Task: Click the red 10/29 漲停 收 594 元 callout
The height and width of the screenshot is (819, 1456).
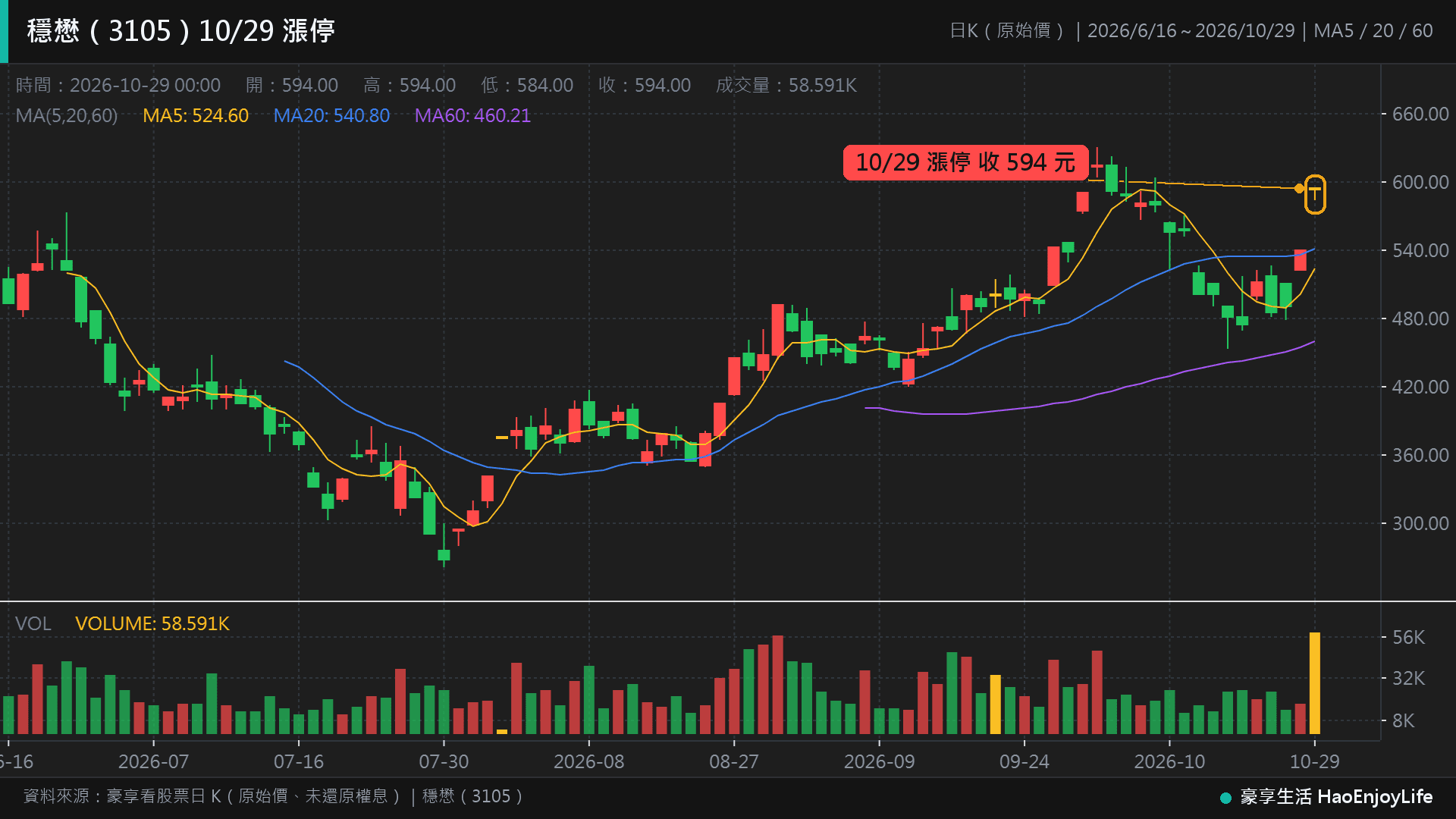Action: pos(965,162)
